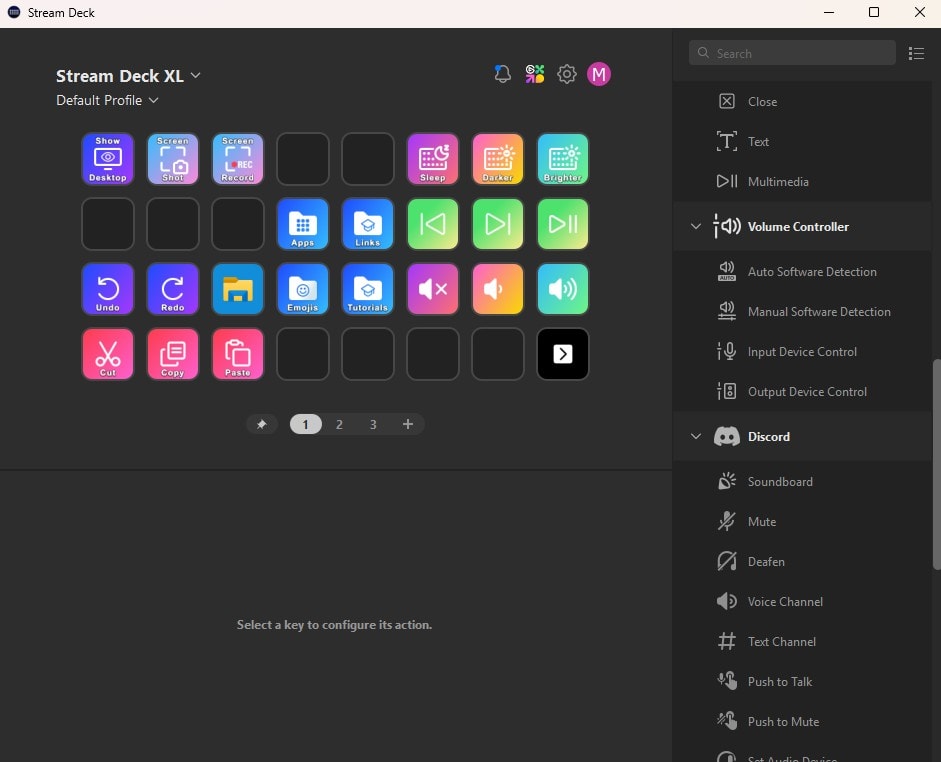Open the M user profile avatar
This screenshot has height=762, width=941.
(x=599, y=74)
